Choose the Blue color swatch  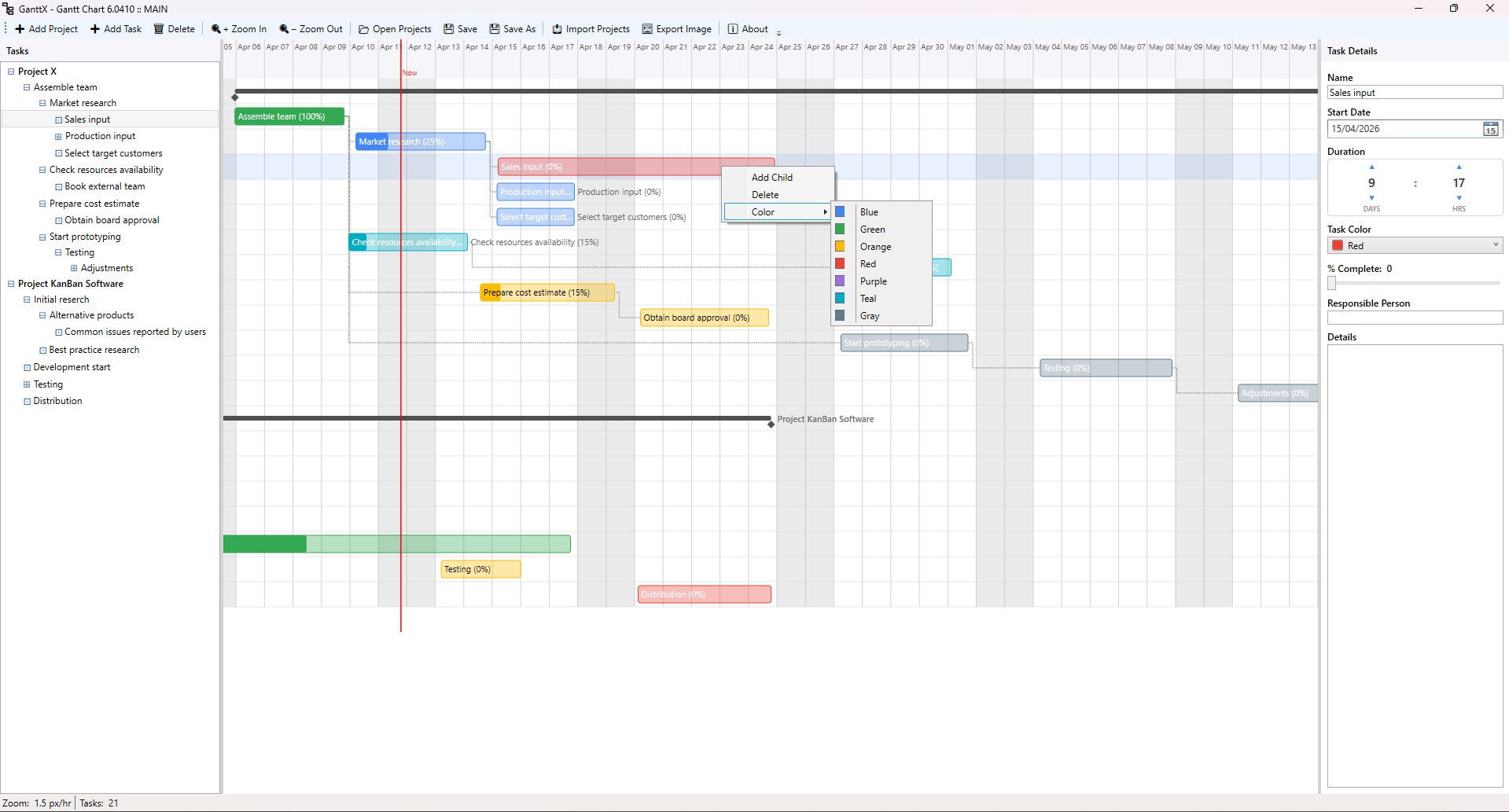pyautogui.click(x=840, y=212)
